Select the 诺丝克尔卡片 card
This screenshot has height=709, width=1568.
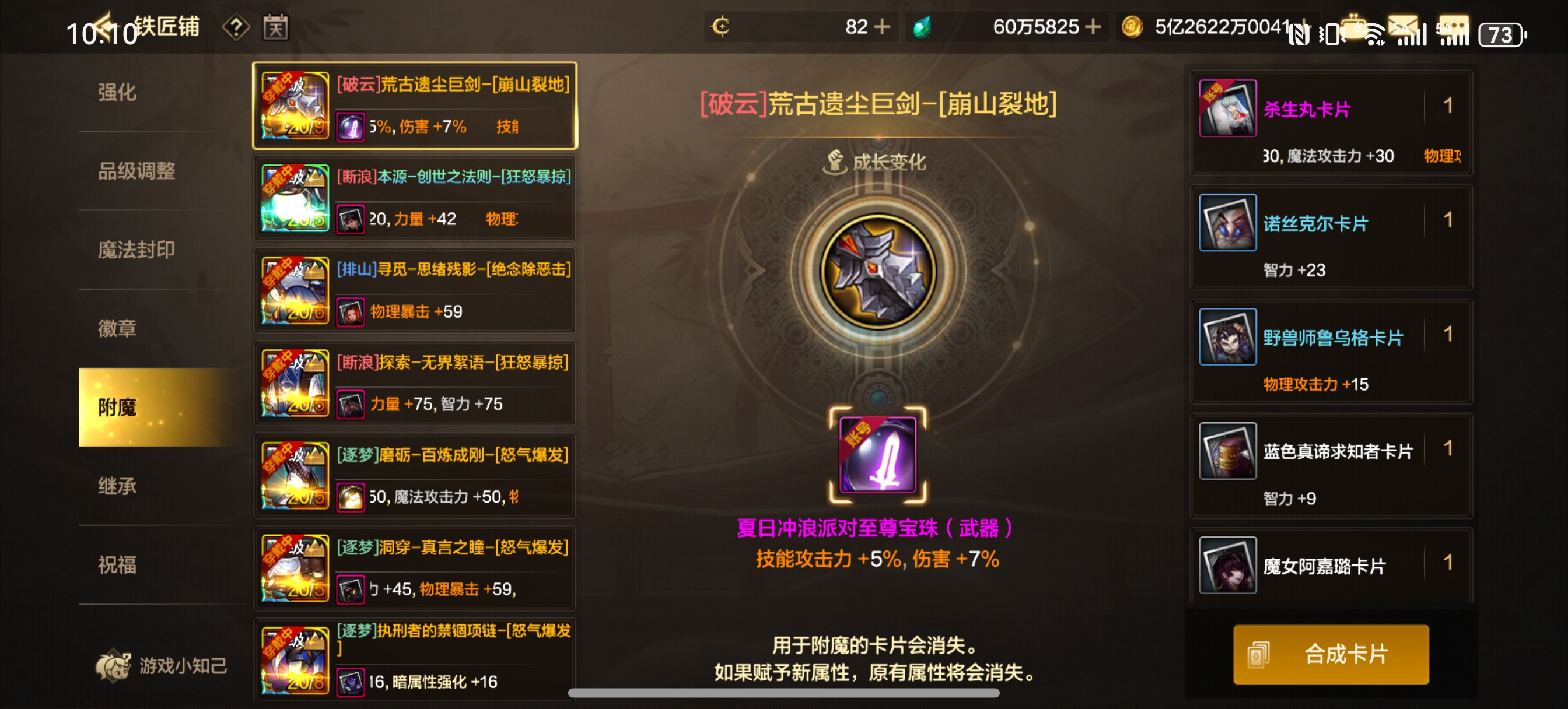(1331, 238)
